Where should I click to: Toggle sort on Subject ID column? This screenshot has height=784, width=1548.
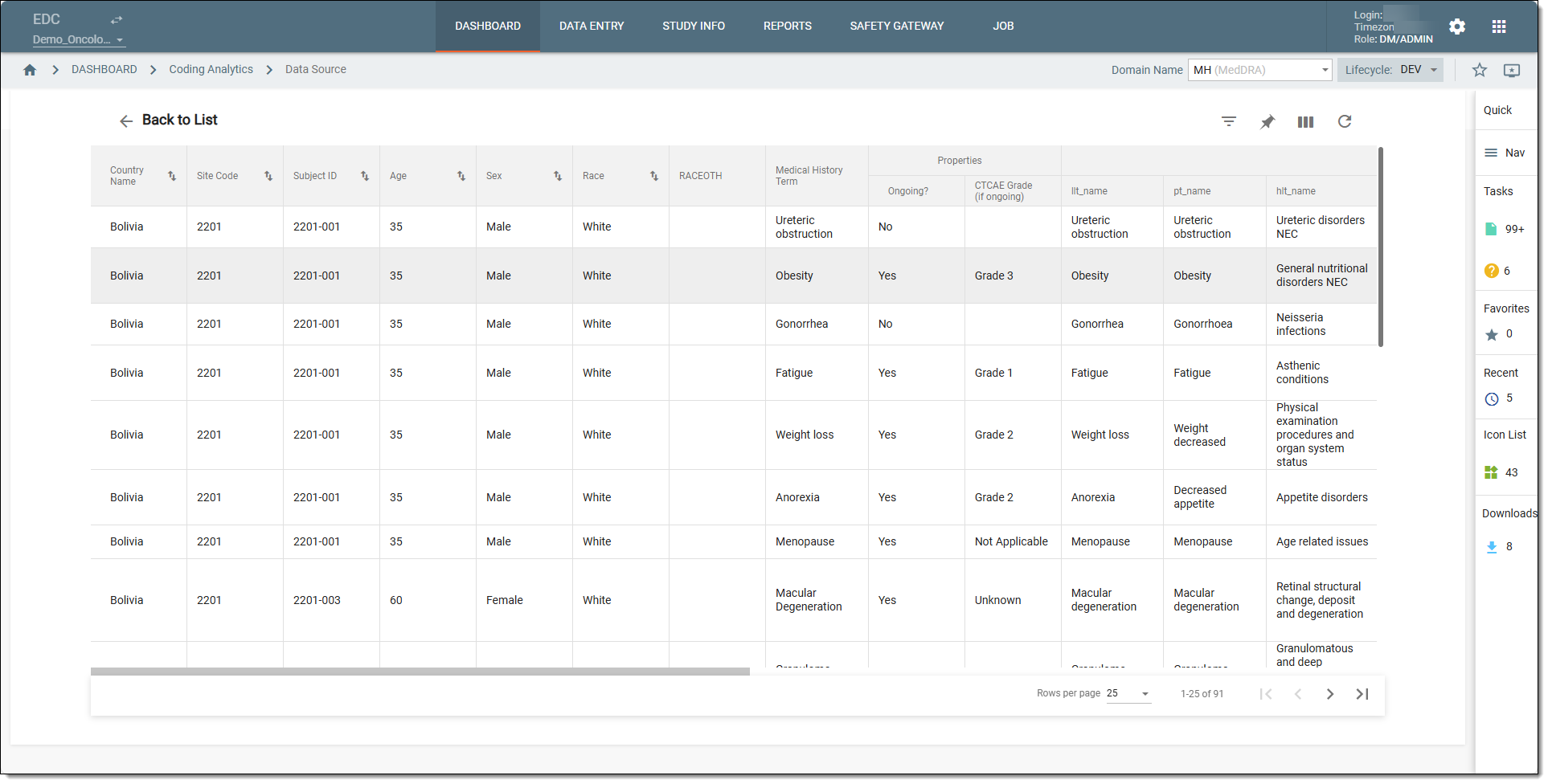point(365,176)
